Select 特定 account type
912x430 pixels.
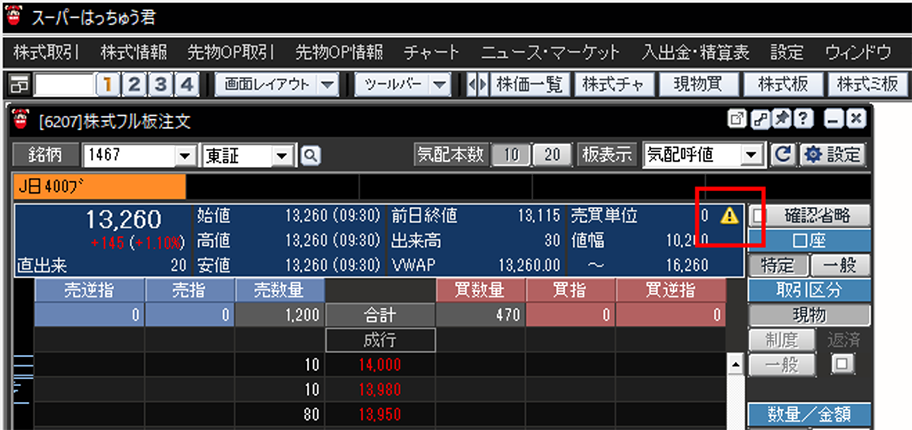coord(777,265)
